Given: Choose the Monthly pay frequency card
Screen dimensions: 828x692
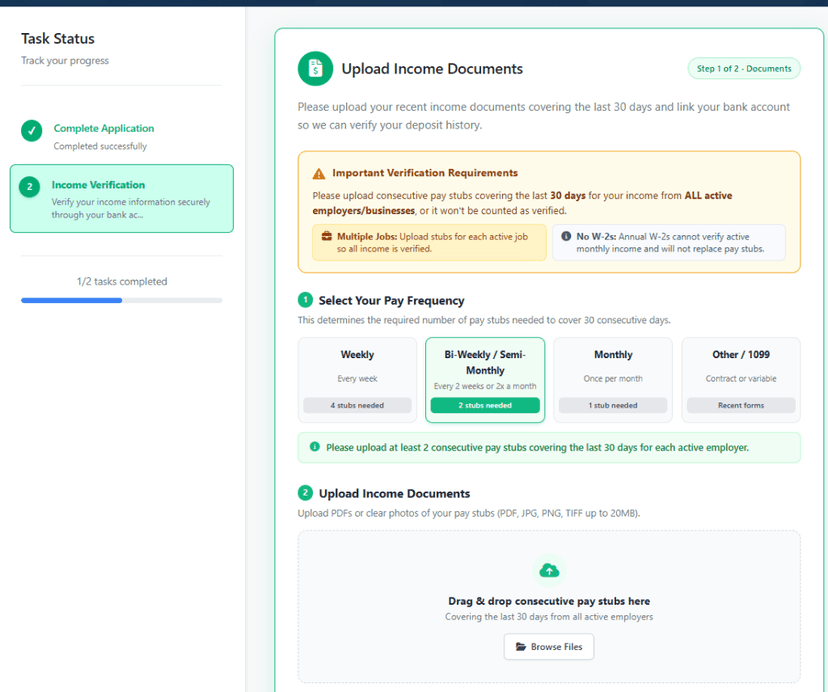Looking at the screenshot, I should 613,380.
